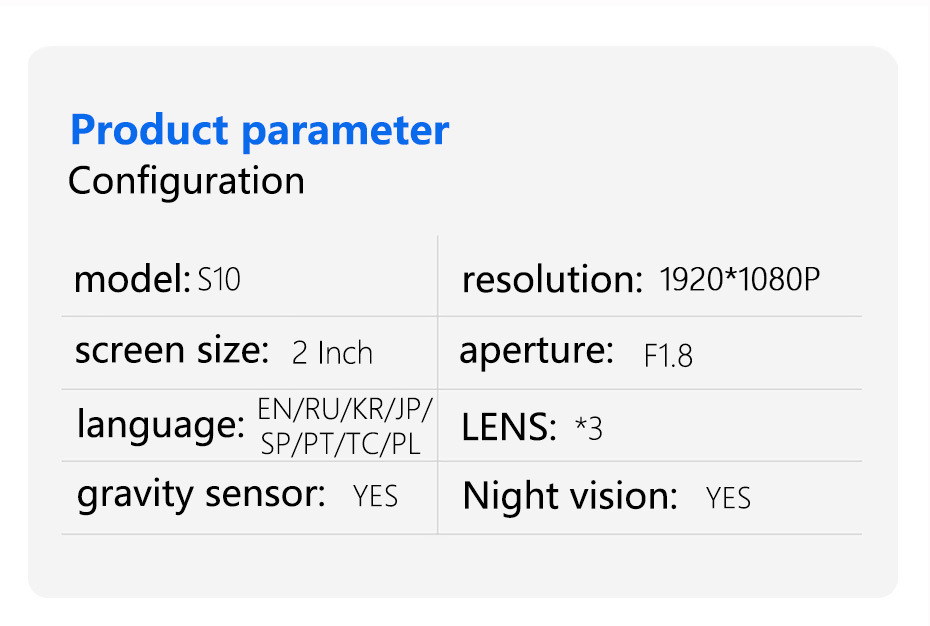The image size is (930, 626).
Task: Select the resolution label
Action: [x=551, y=280]
